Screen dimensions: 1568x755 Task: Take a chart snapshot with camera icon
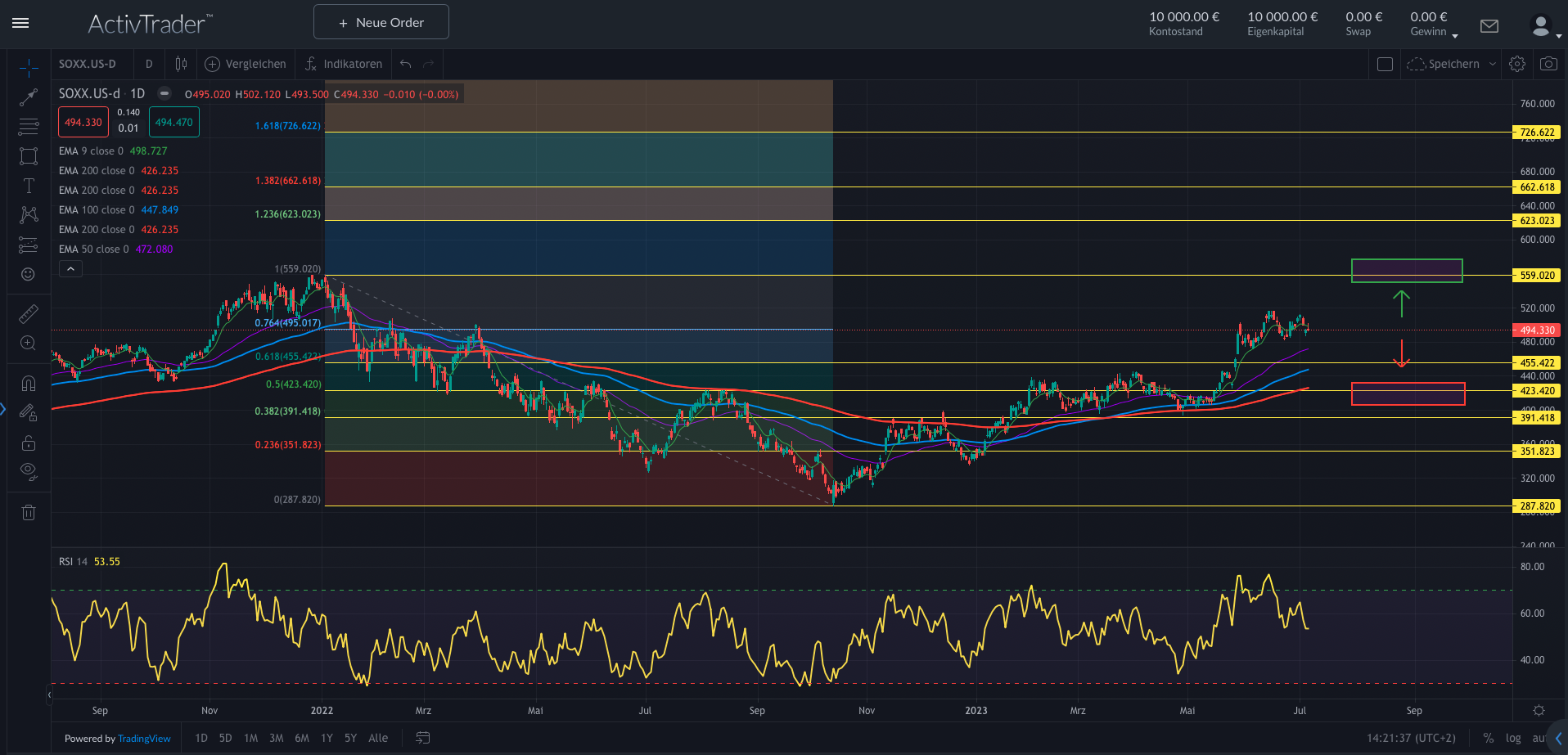(x=1548, y=64)
